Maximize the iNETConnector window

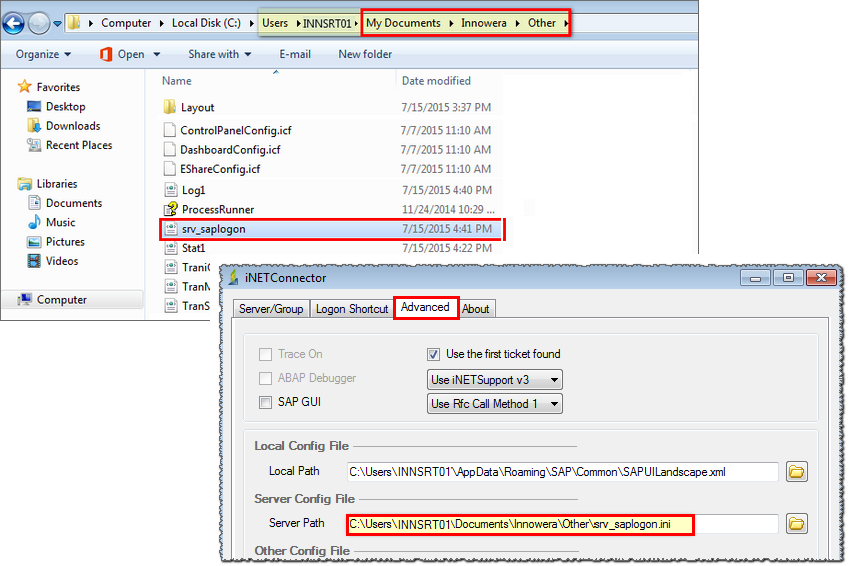pyautogui.click(x=788, y=278)
